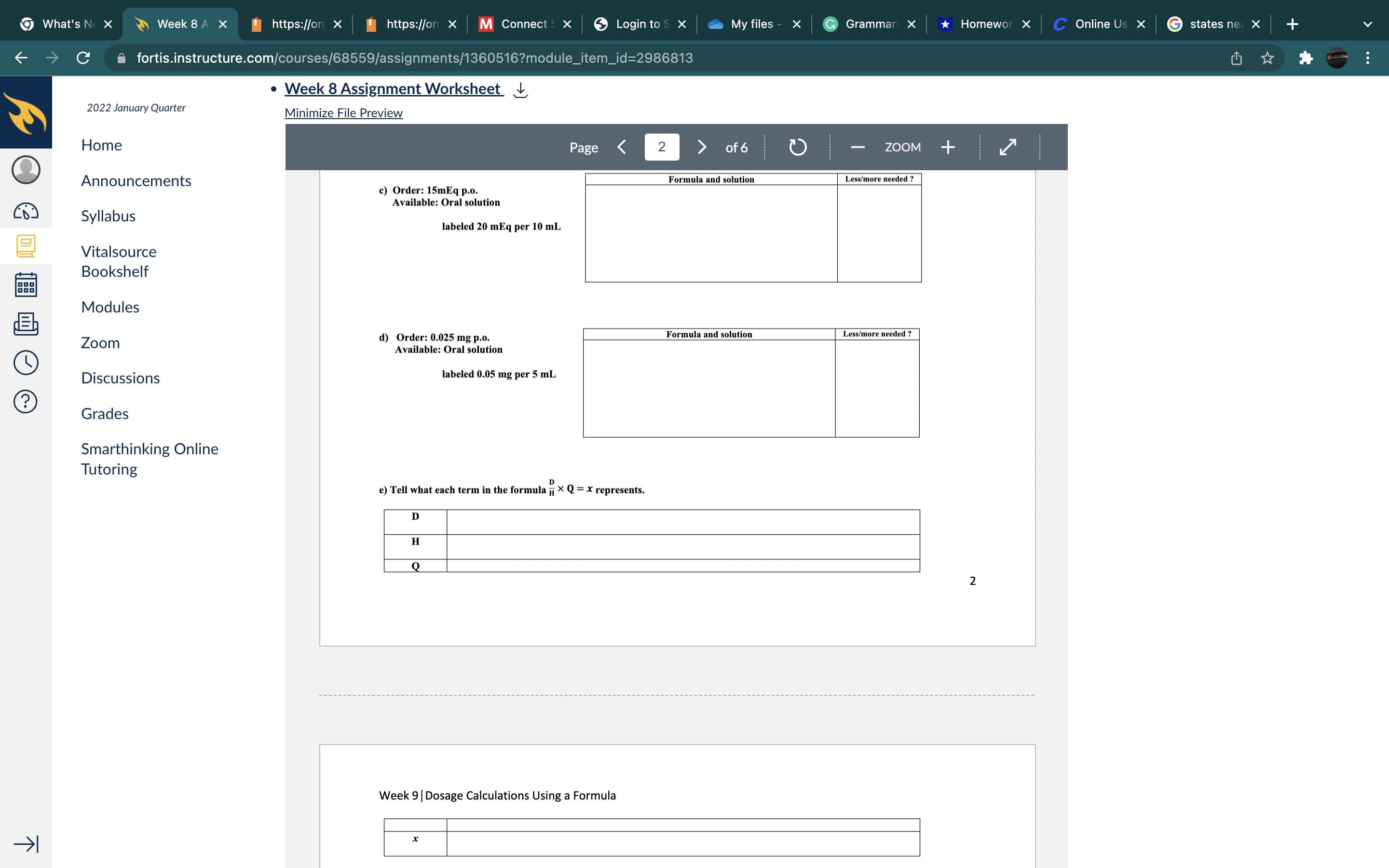Open the Inbox icon in sidebar
Screen dimensions: 1389x868
26,324
